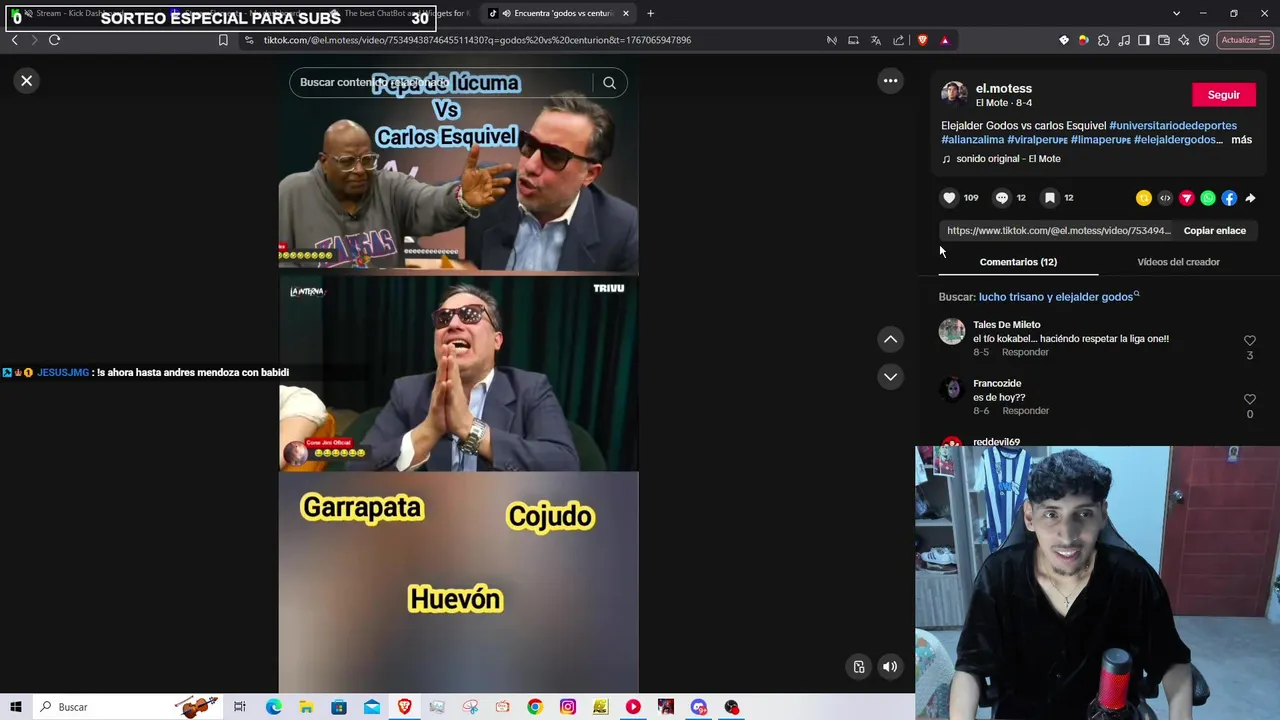Open the Brave browser taskbar icon
This screenshot has width=1280, height=720.
pyautogui.click(x=404, y=707)
